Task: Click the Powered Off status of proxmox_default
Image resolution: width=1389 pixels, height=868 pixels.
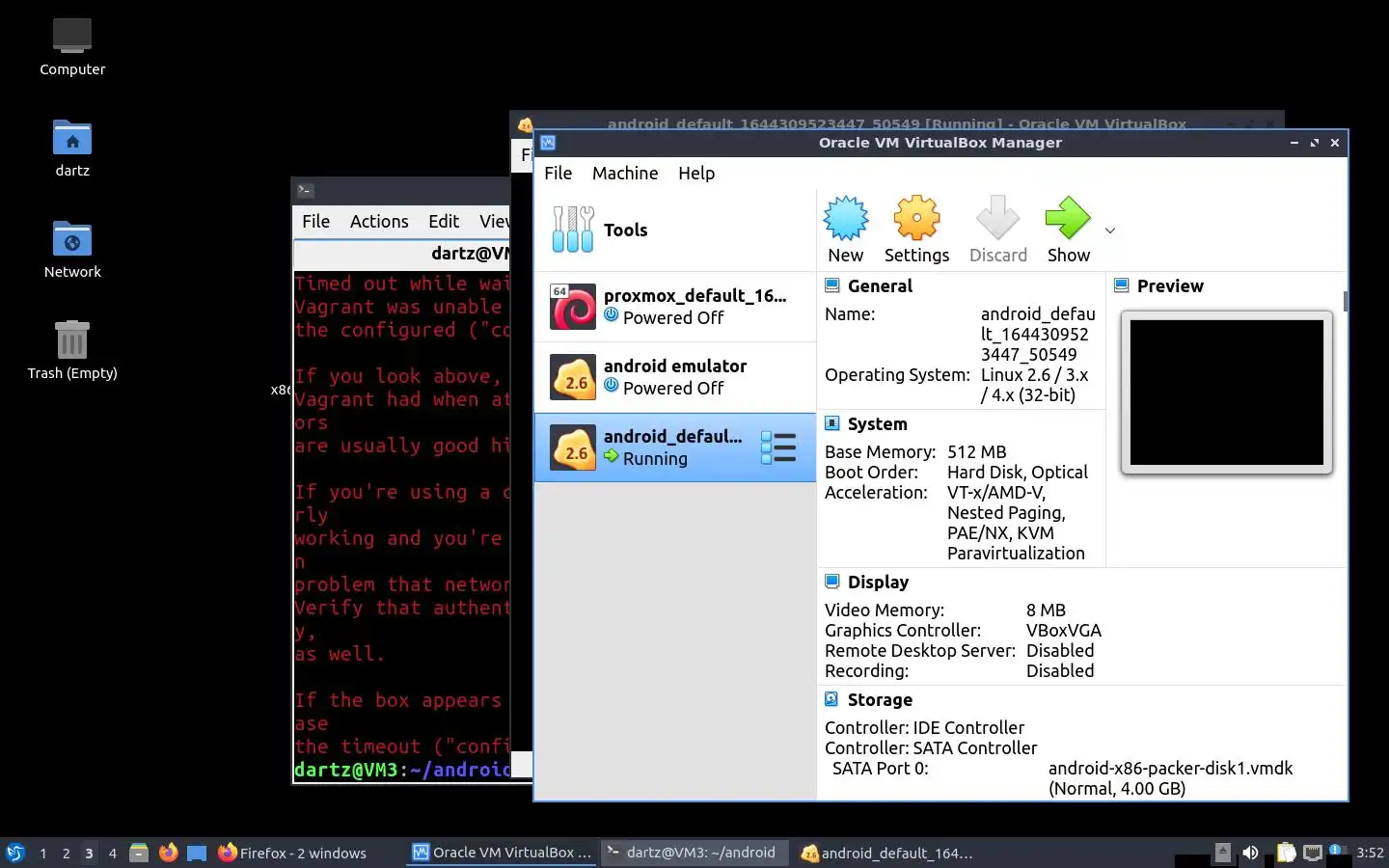Action: point(673,317)
